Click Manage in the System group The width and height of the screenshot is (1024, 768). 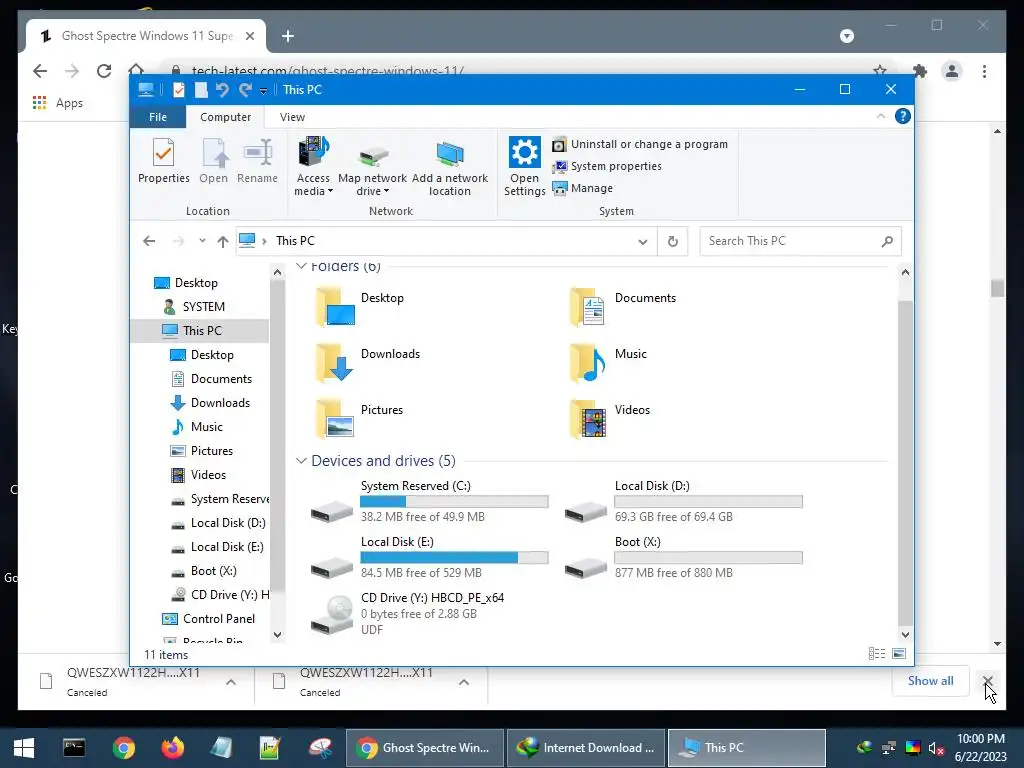583,188
